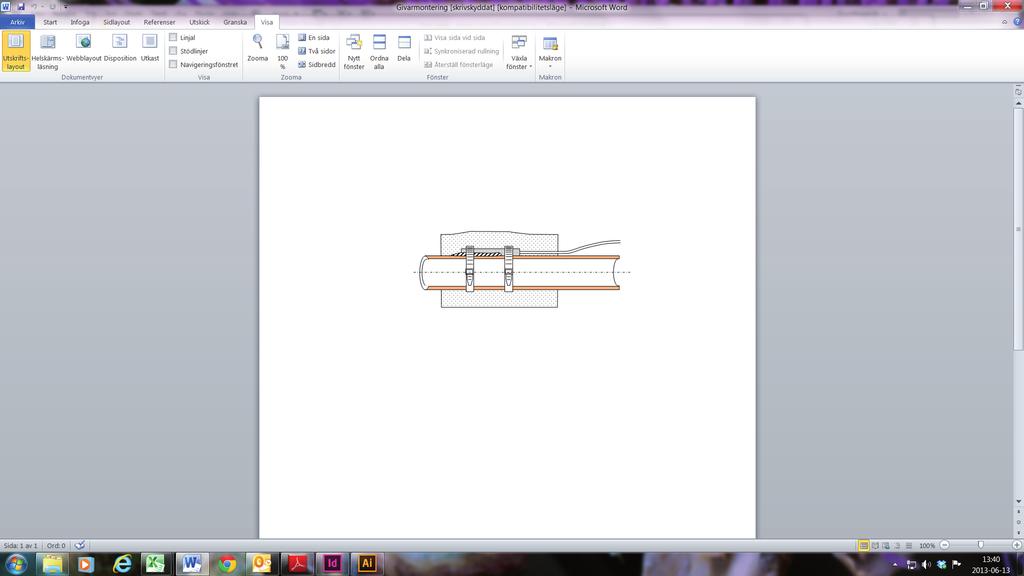Check the Navigeringsfönstret option
The width and height of the screenshot is (1024, 576).
pyautogui.click(x=173, y=65)
